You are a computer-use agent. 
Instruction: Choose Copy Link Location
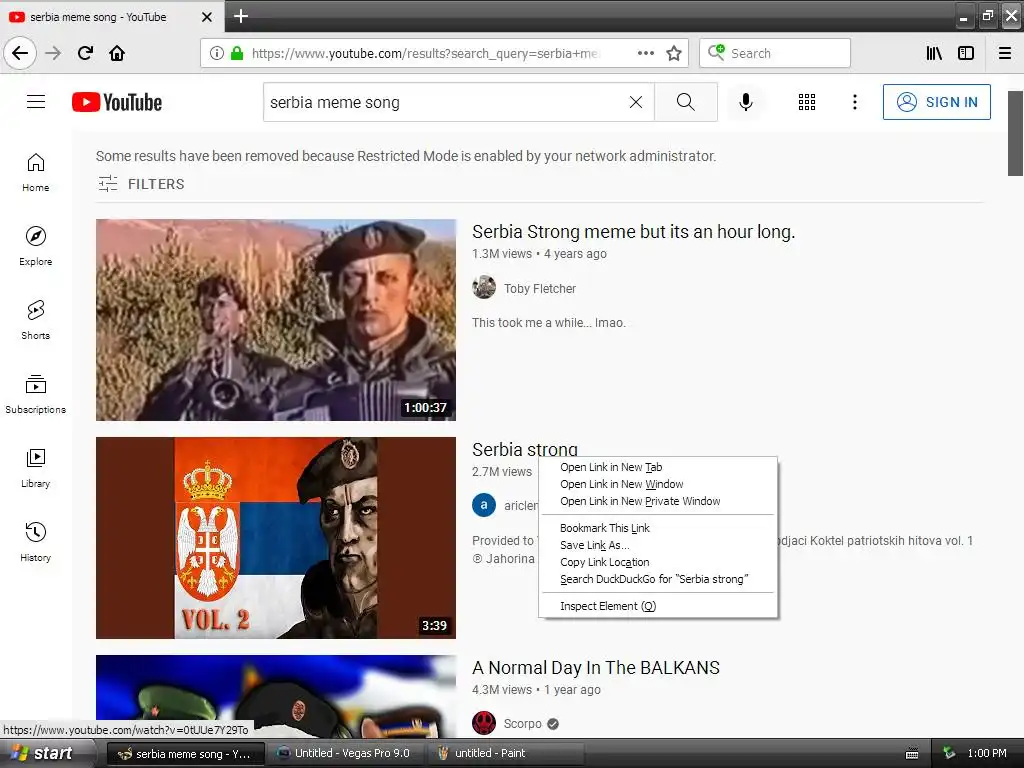(x=658, y=562)
